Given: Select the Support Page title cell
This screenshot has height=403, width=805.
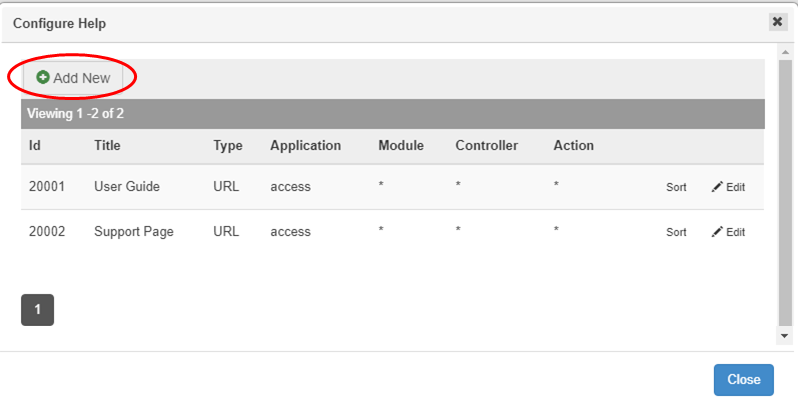Looking at the screenshot, I should [133, 231].
